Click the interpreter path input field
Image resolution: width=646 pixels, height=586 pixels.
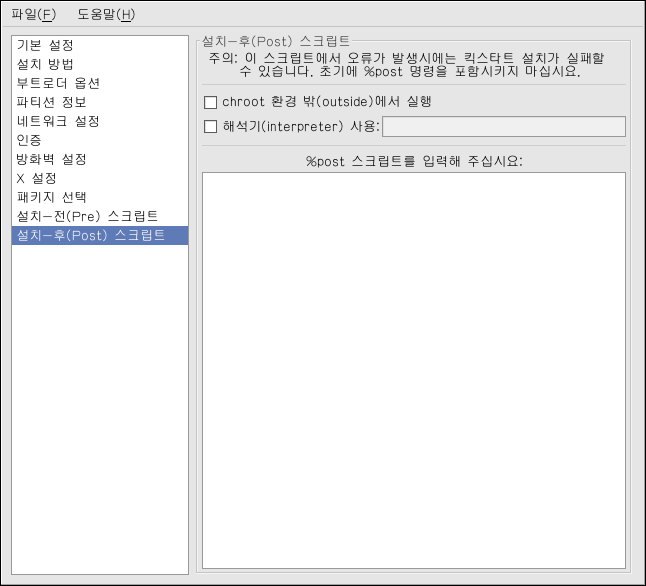tap(504, 127)
